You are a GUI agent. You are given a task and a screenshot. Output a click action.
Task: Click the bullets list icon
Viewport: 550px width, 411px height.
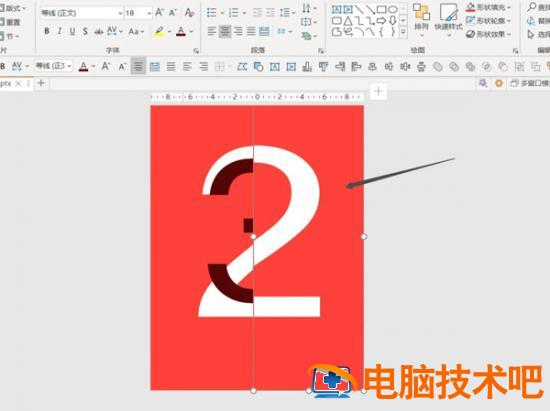click(212, 13)
